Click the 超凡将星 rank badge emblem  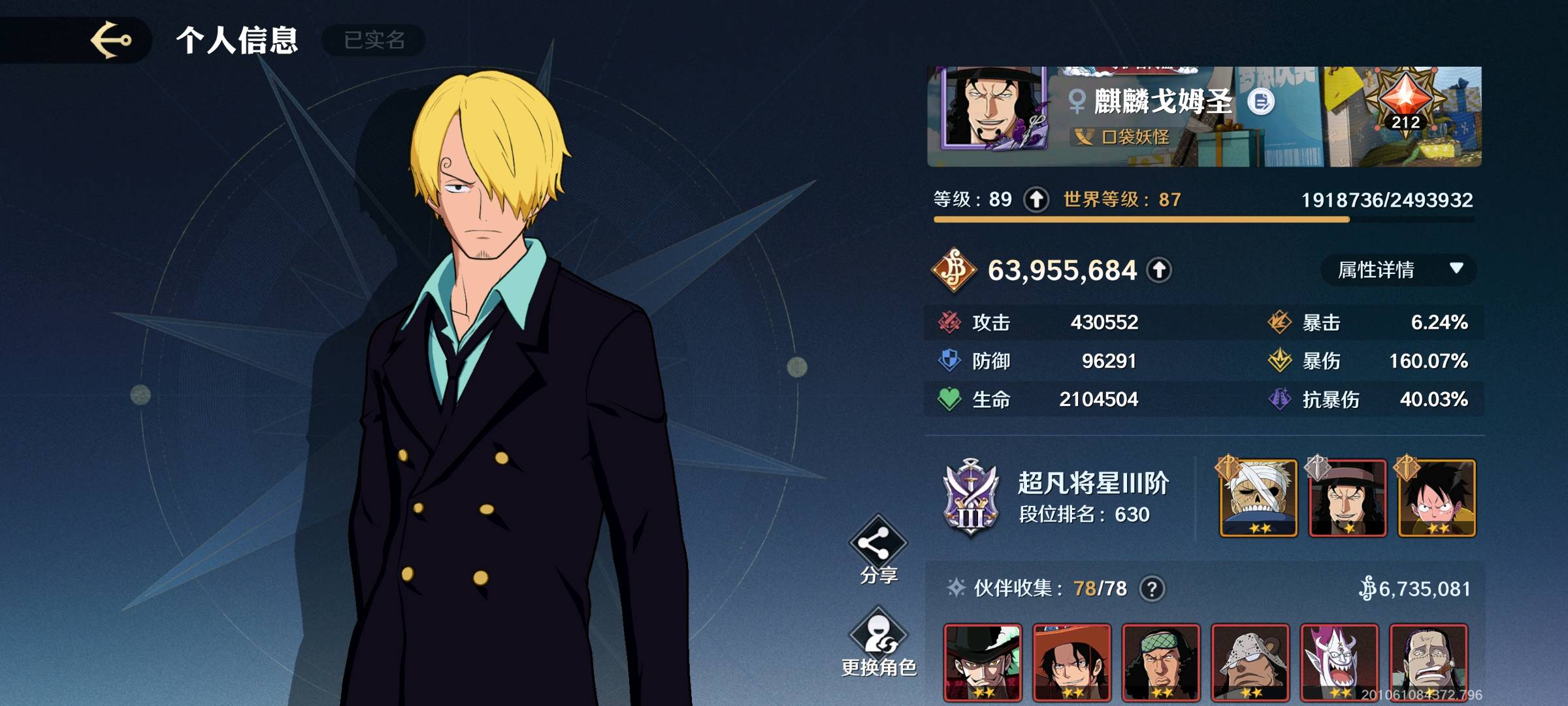click(970, 498)
